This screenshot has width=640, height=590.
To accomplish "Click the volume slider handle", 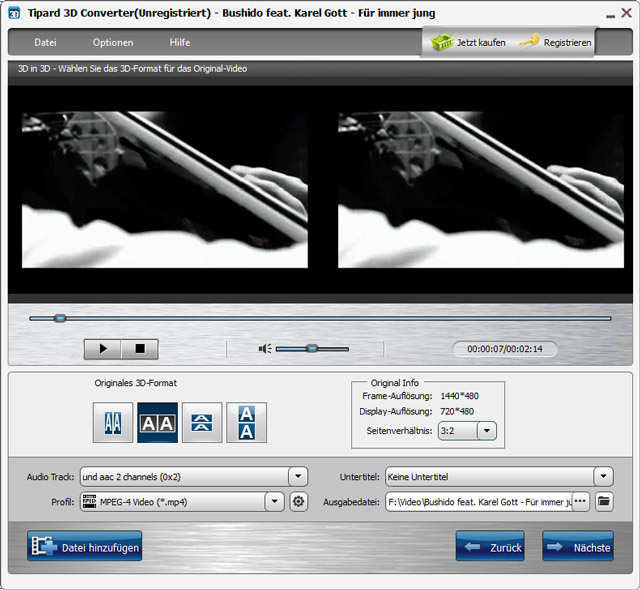I will pyautogui.click(x=312, y=348).
